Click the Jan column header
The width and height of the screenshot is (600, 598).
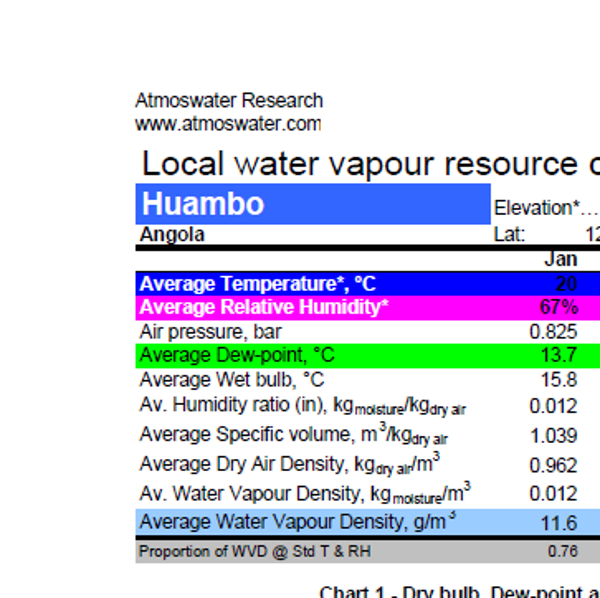click(561, 260)
